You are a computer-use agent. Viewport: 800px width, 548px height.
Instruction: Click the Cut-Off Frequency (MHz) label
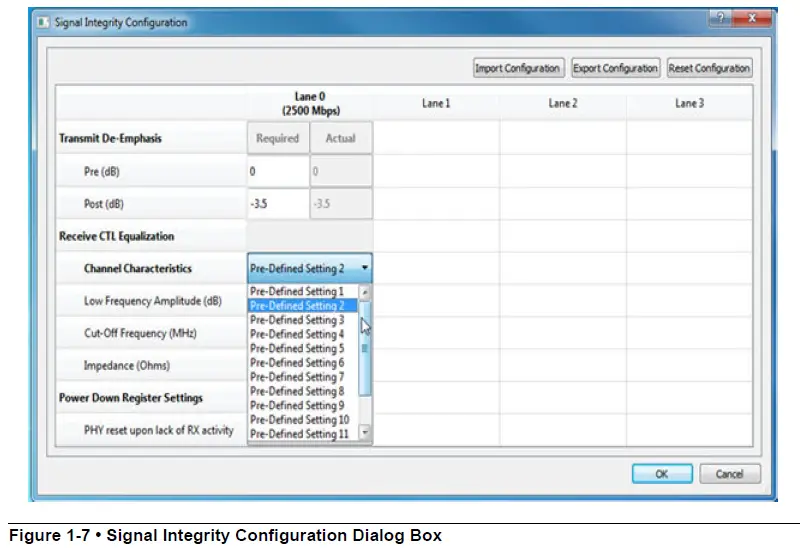tap(140, 333)
